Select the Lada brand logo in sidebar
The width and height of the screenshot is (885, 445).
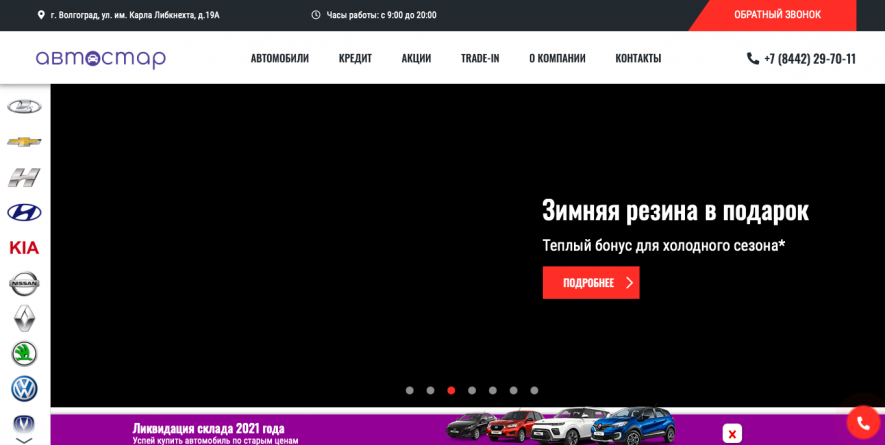pyautogui.click(x=24, y=106)
